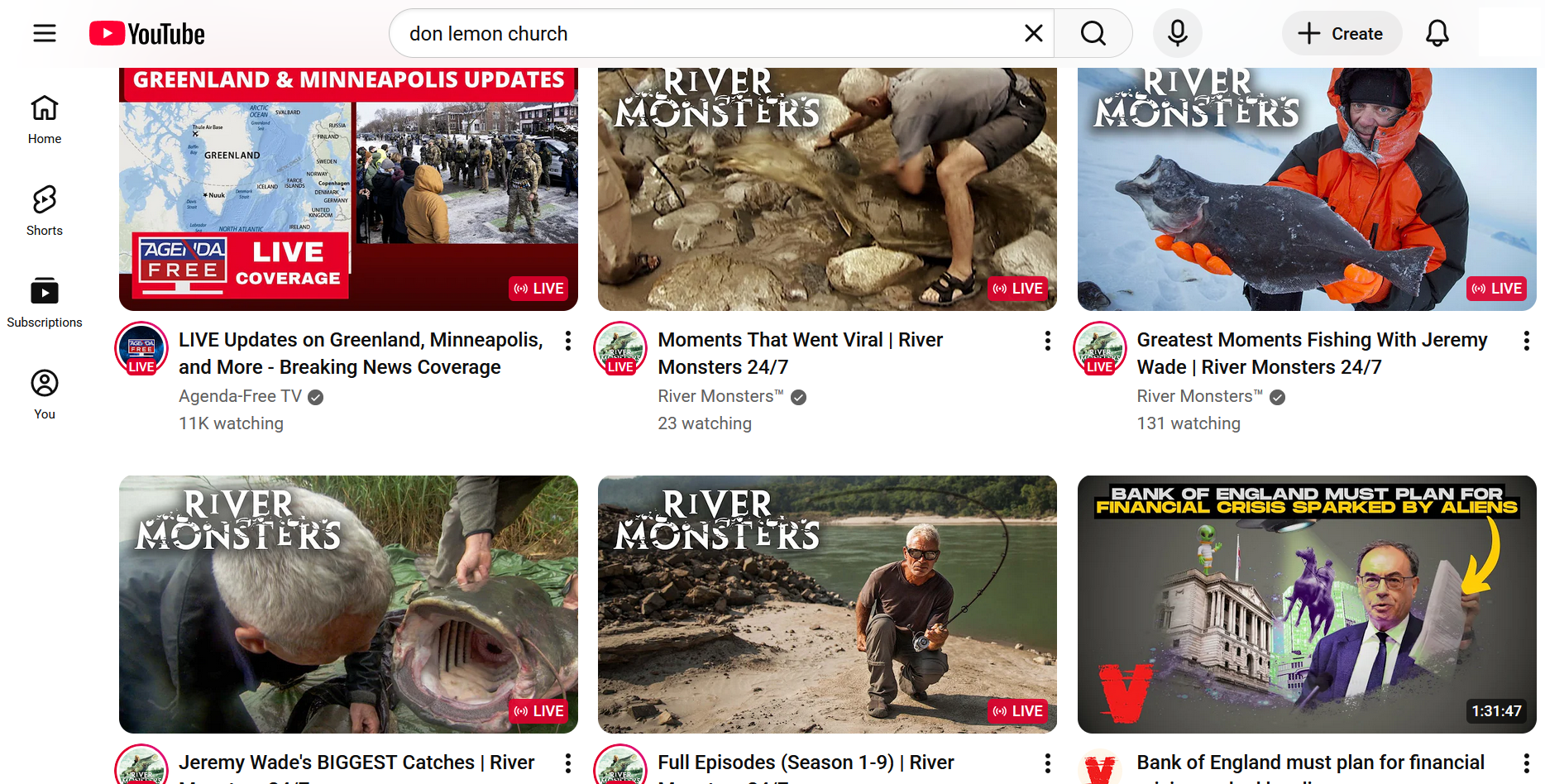Viewport: 1545px width, 784px height.
Task: Go to the YouTube home logo
Action: click(147, 34)
